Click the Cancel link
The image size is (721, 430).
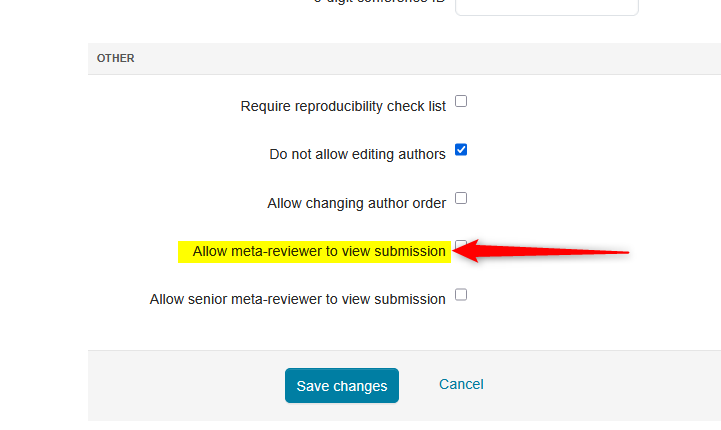point(461,384)
